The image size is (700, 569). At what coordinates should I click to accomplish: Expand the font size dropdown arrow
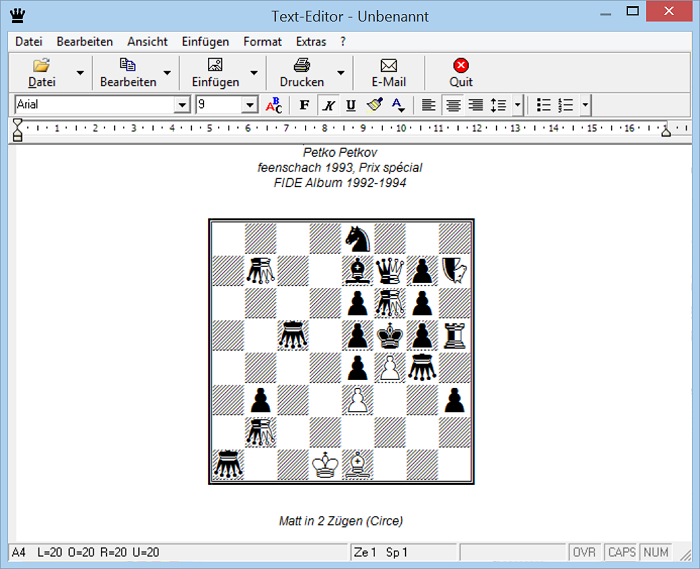click(x=250, y=105)
